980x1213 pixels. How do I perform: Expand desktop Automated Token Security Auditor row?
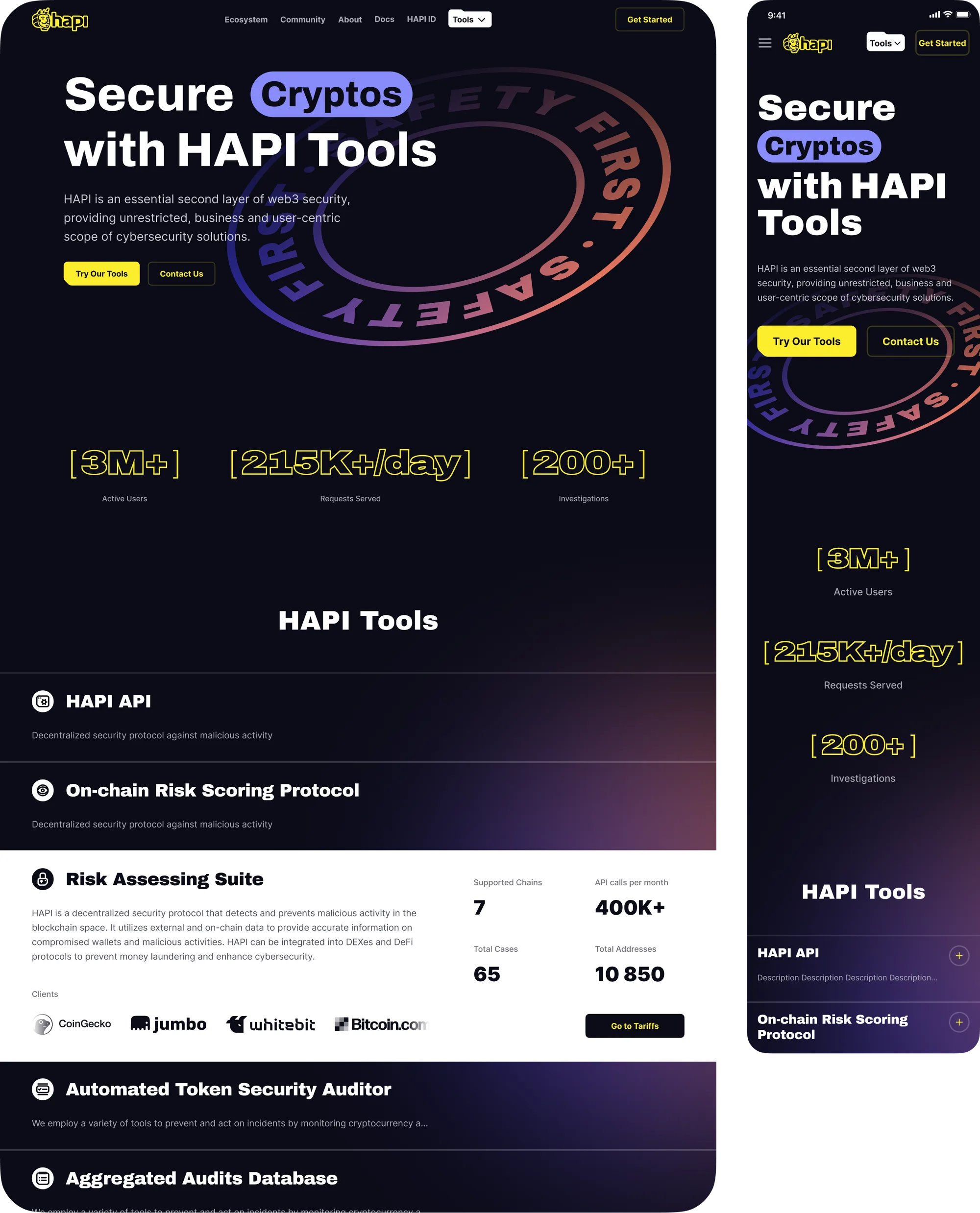[358, 1106]
